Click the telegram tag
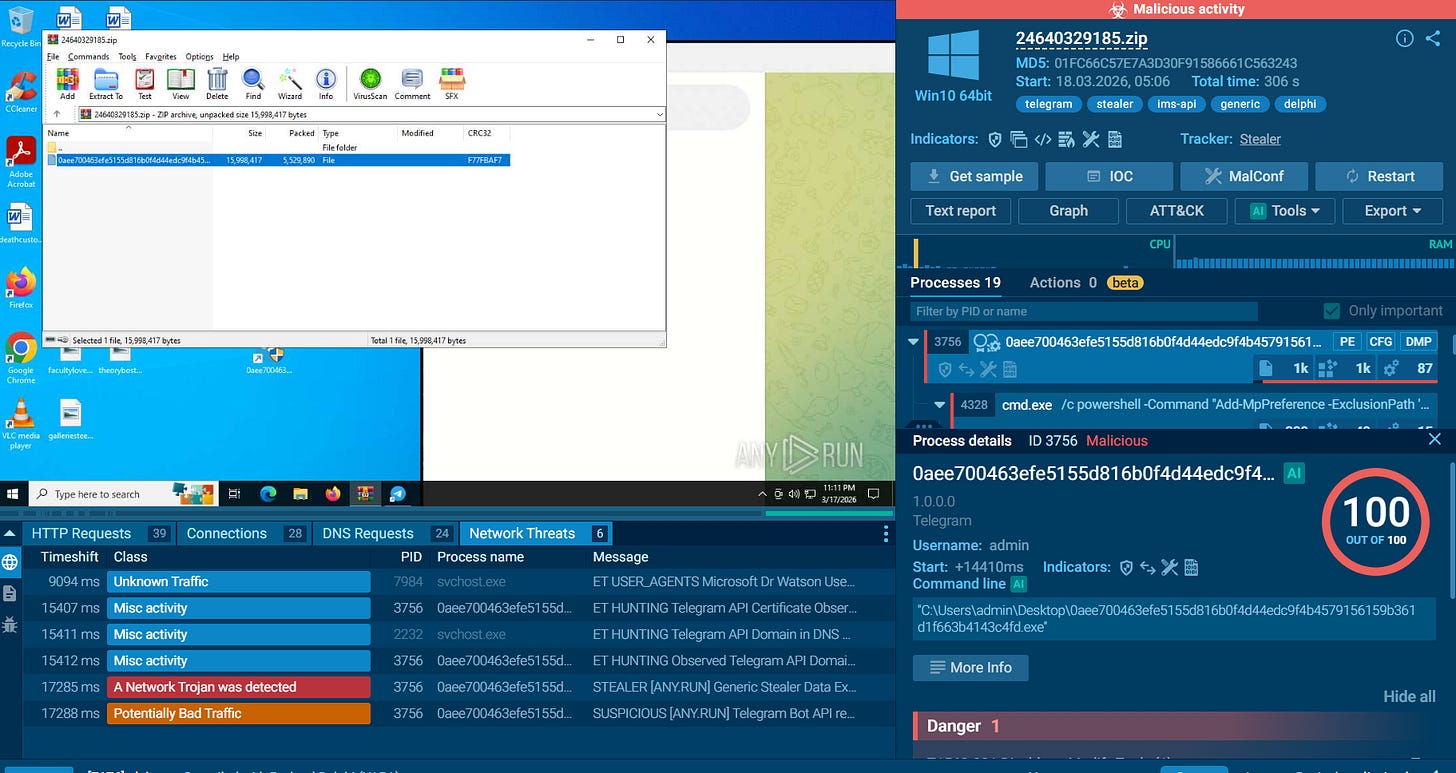Viewport: 1456px width, 773px height. (x=1048, y=104)
